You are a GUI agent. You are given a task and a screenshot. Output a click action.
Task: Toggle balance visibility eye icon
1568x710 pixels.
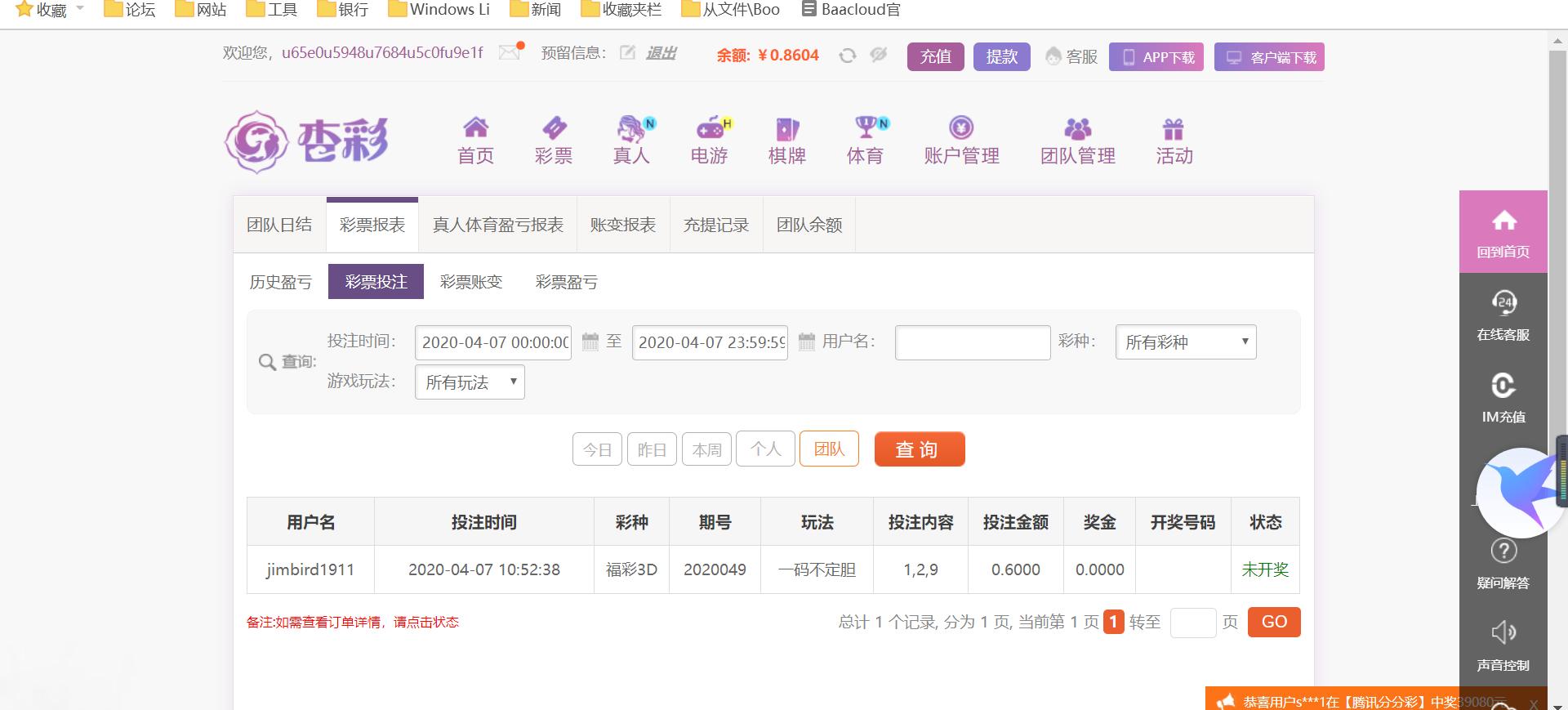879,55
